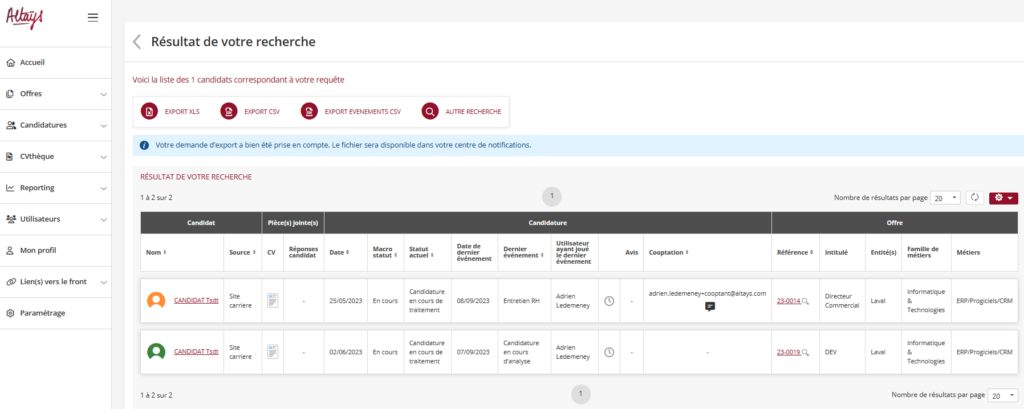Open top results-per-page dropdown

[x=945, y=198]
